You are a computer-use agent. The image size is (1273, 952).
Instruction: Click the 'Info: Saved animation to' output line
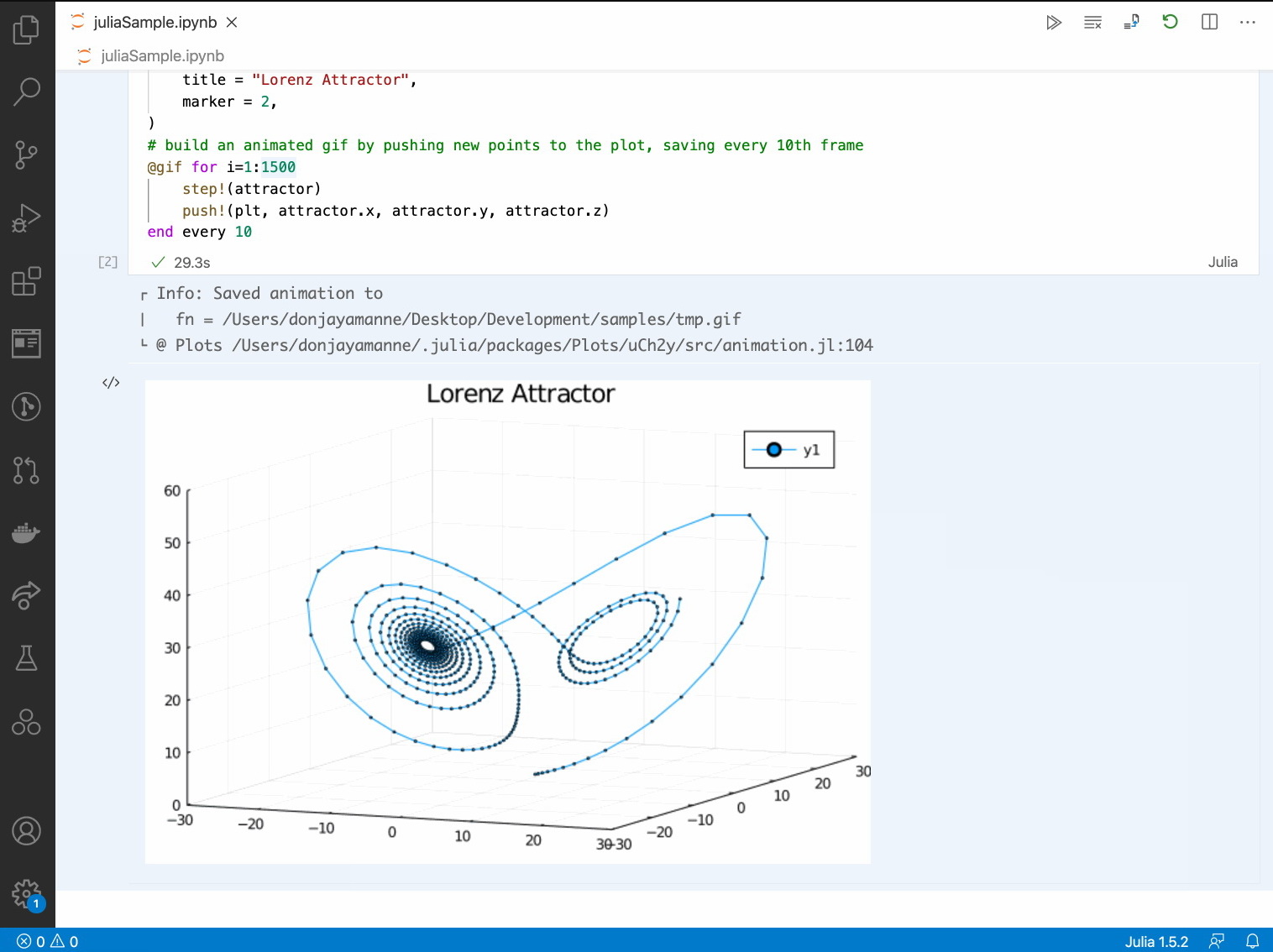270,293
